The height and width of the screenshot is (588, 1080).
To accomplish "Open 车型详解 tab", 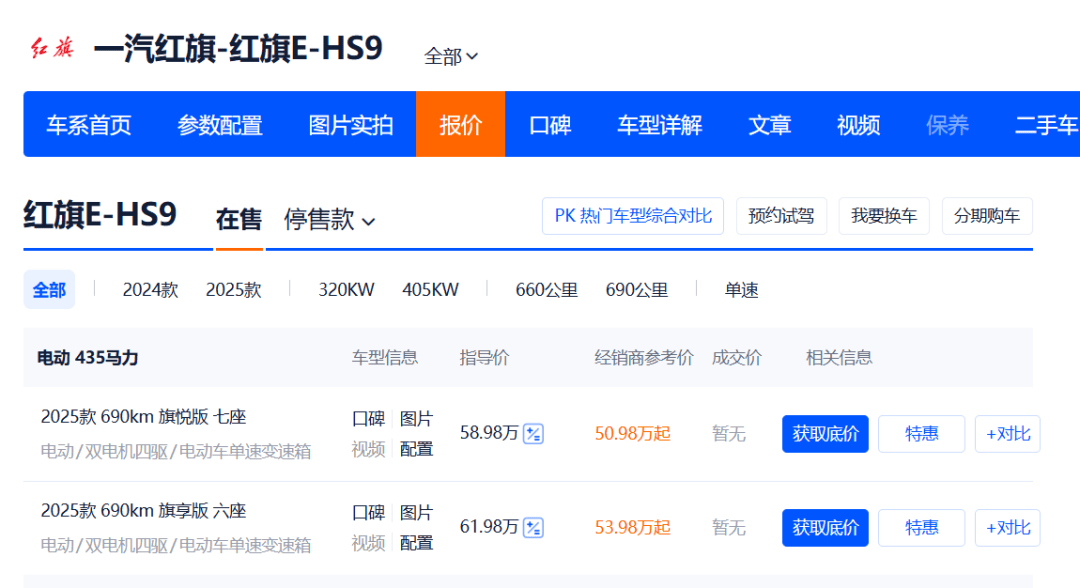I will [x=659, y=125].
